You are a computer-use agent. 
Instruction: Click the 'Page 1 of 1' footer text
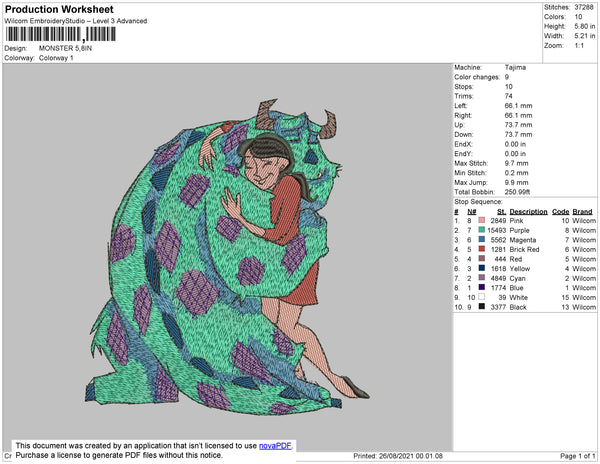pos(578,456)
